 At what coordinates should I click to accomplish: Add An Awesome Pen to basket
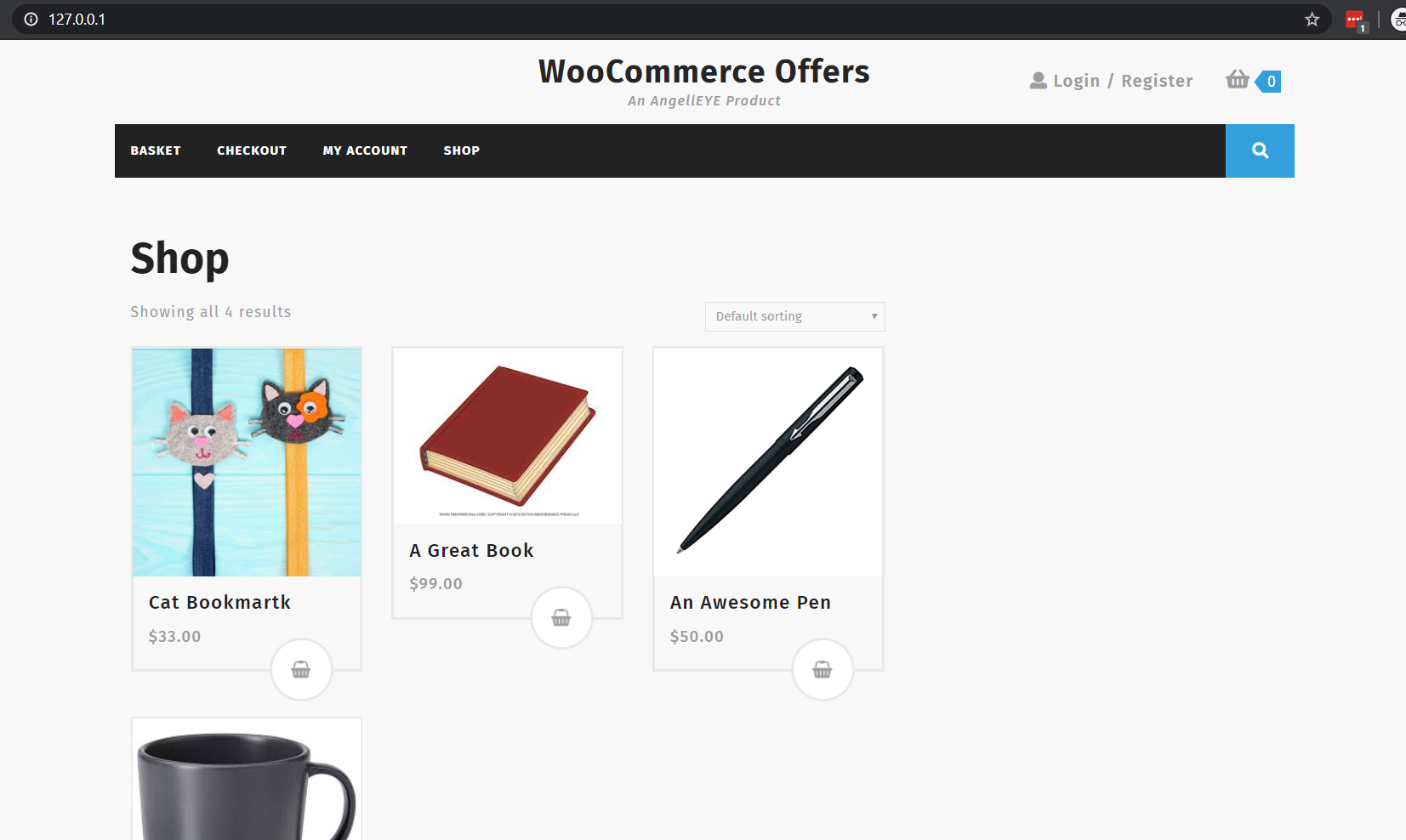tap(823, 669)
